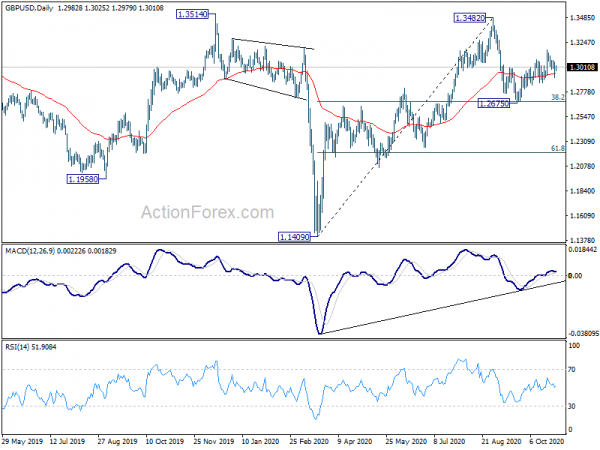The height and width of the screenshot is (450, 600).
Task: Click the RSI(14) 51.9084 indicator label
Action: [31, 347]
